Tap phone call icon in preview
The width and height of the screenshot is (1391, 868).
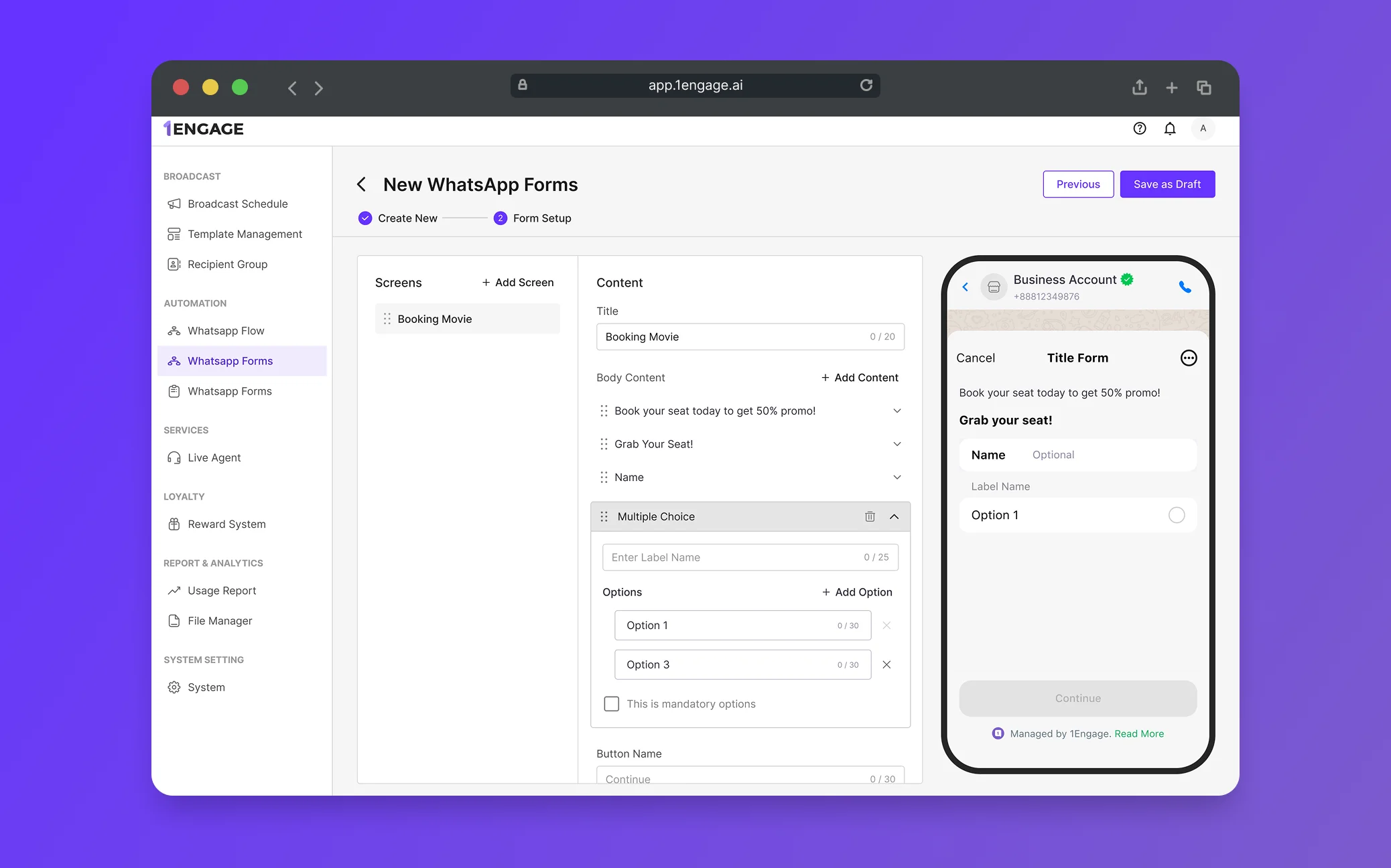tap(1185, 287)
